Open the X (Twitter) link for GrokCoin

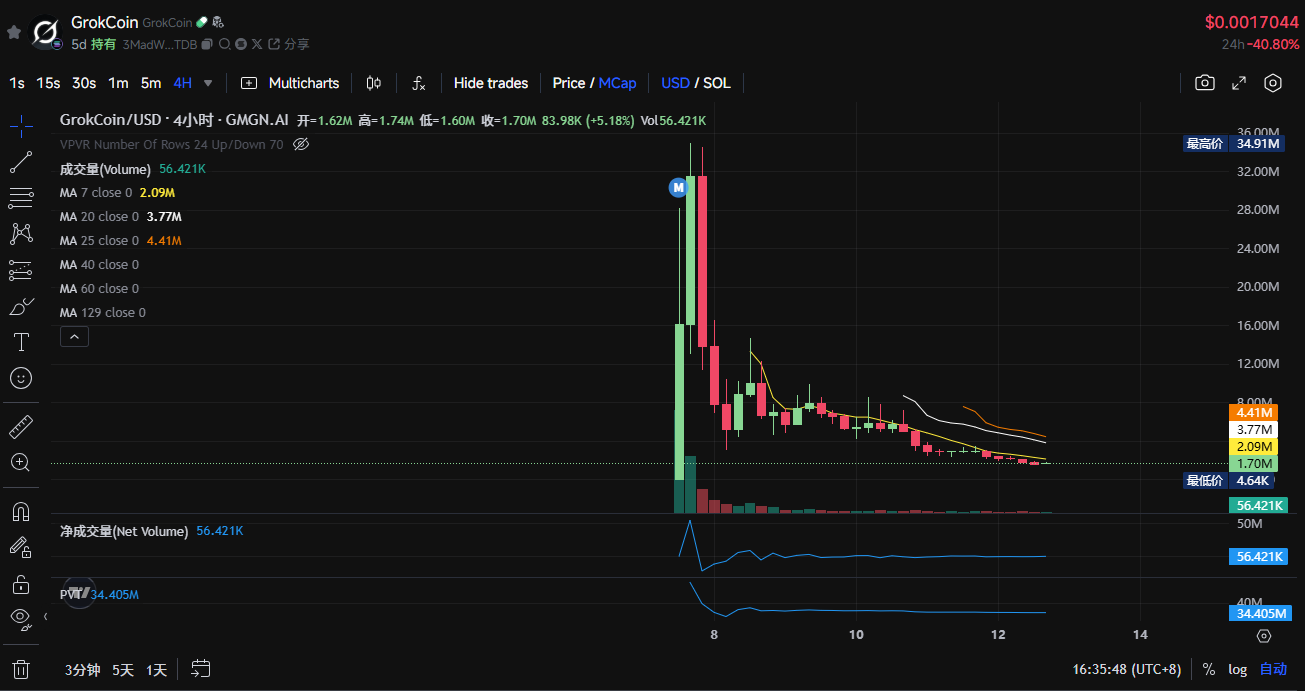(258, 44)
